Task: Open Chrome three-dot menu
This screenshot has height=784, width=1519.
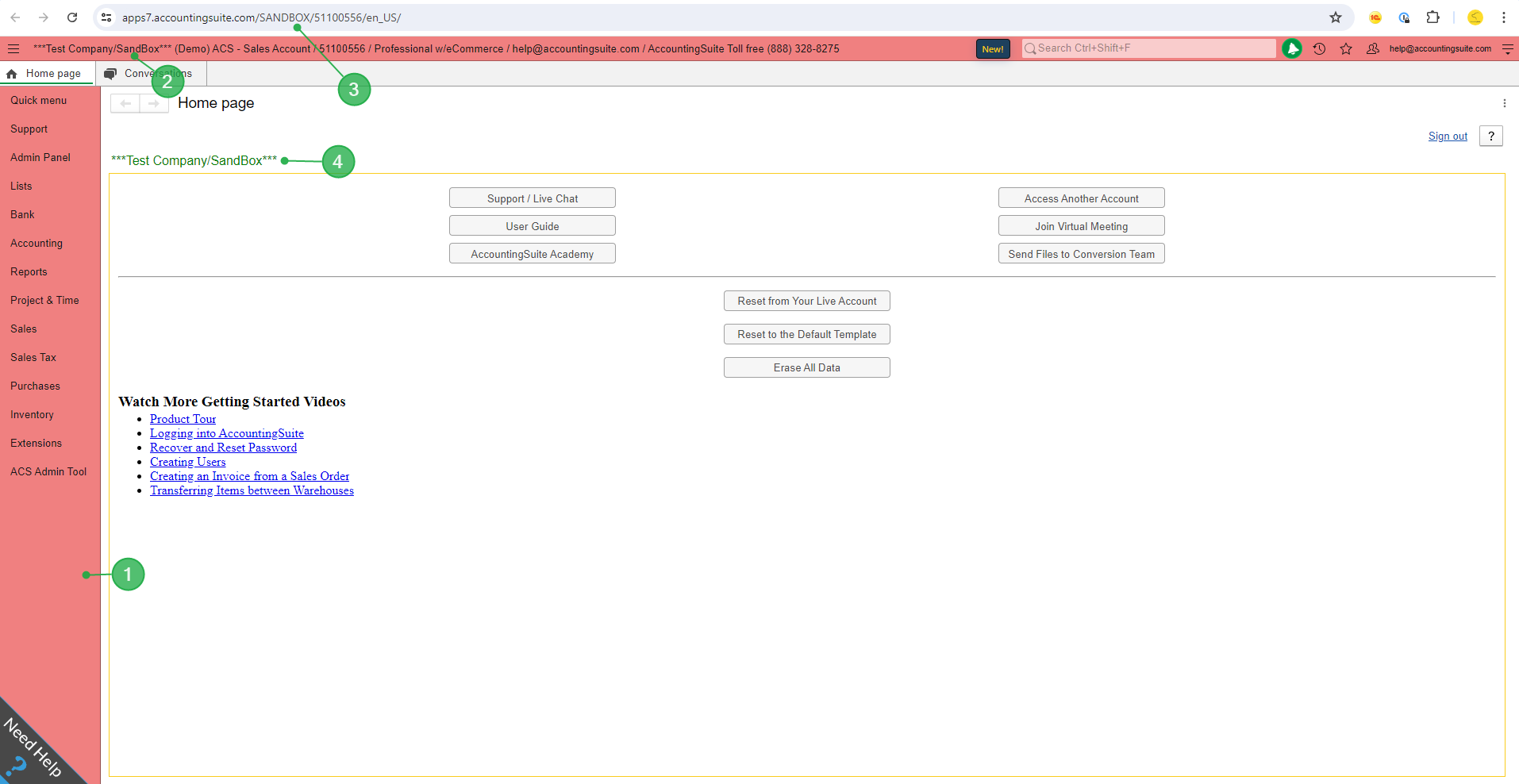Action: (1504, 17)
